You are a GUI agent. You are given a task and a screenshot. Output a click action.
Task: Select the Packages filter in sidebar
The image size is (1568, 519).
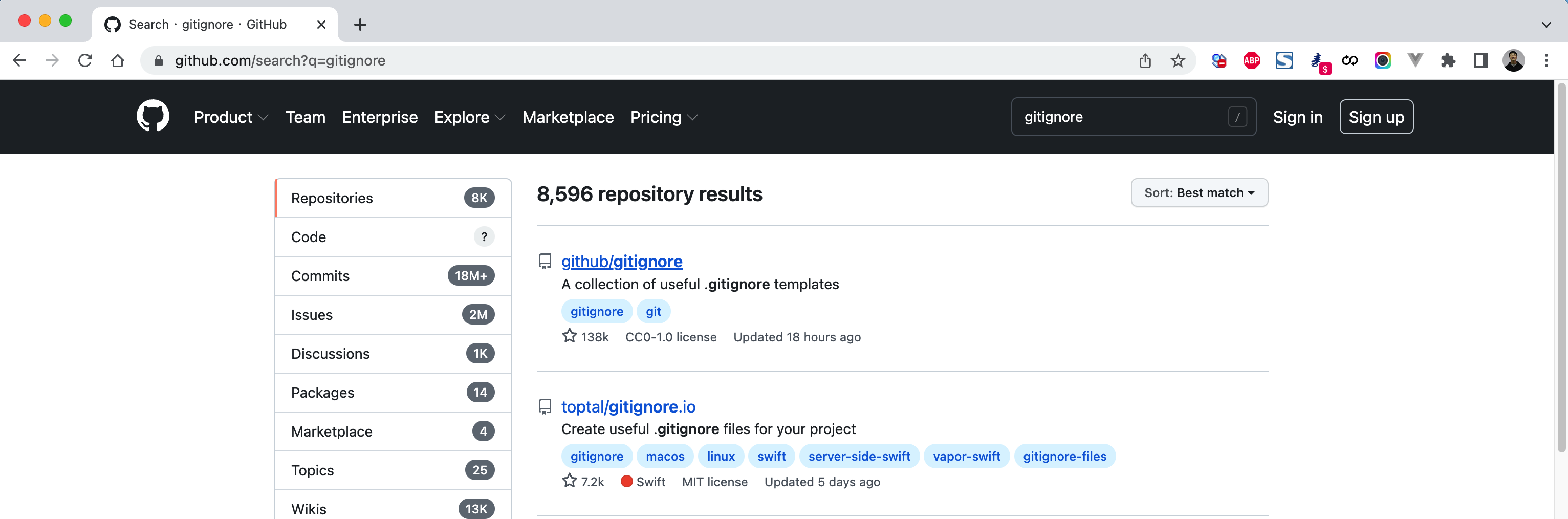[393, 393]
